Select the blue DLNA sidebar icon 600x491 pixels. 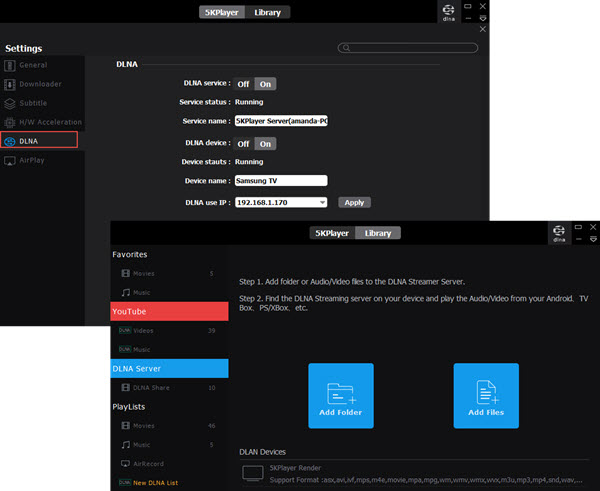pos(10,142)
